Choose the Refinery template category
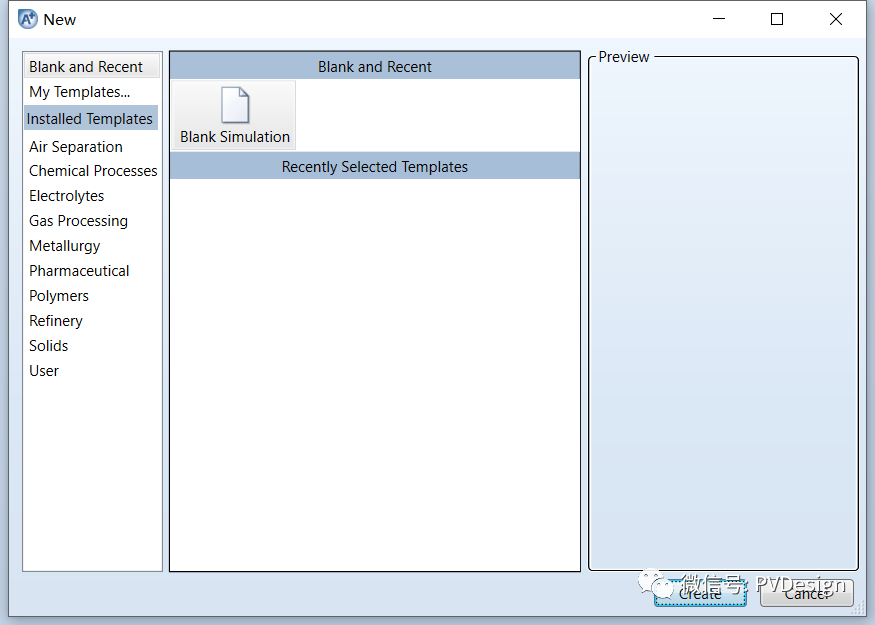This screenshot has width=875, height=625. coord(56,321)
